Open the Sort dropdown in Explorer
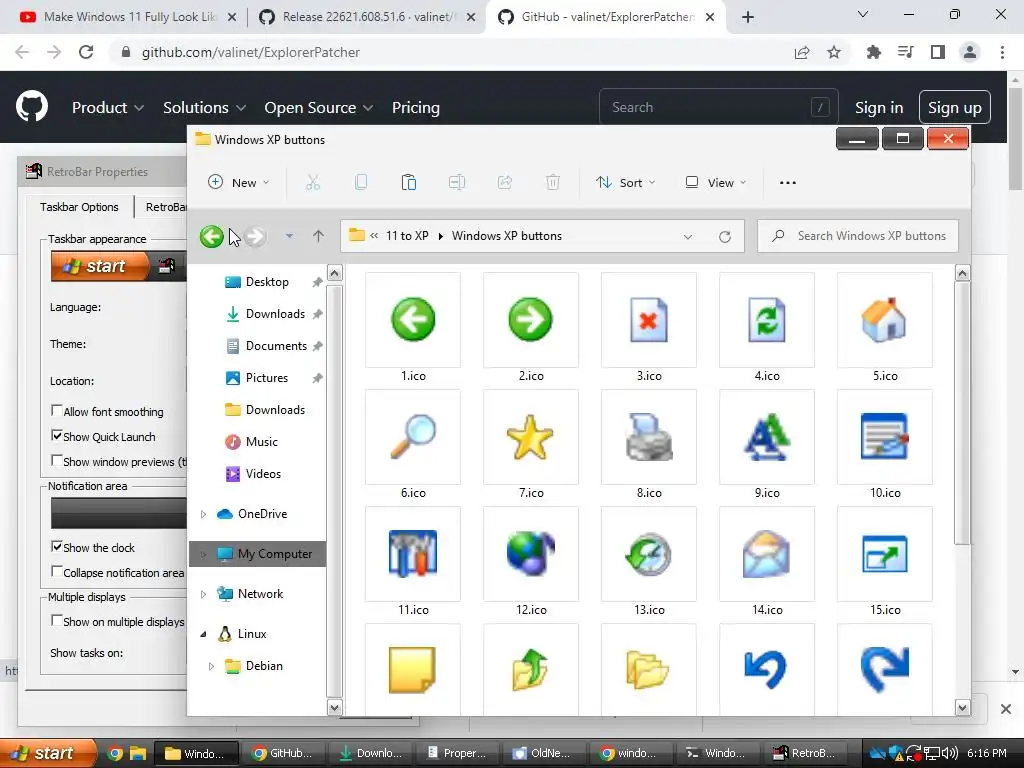The height and width of the screenshot is (768, 1024). (x=626, y=183)
